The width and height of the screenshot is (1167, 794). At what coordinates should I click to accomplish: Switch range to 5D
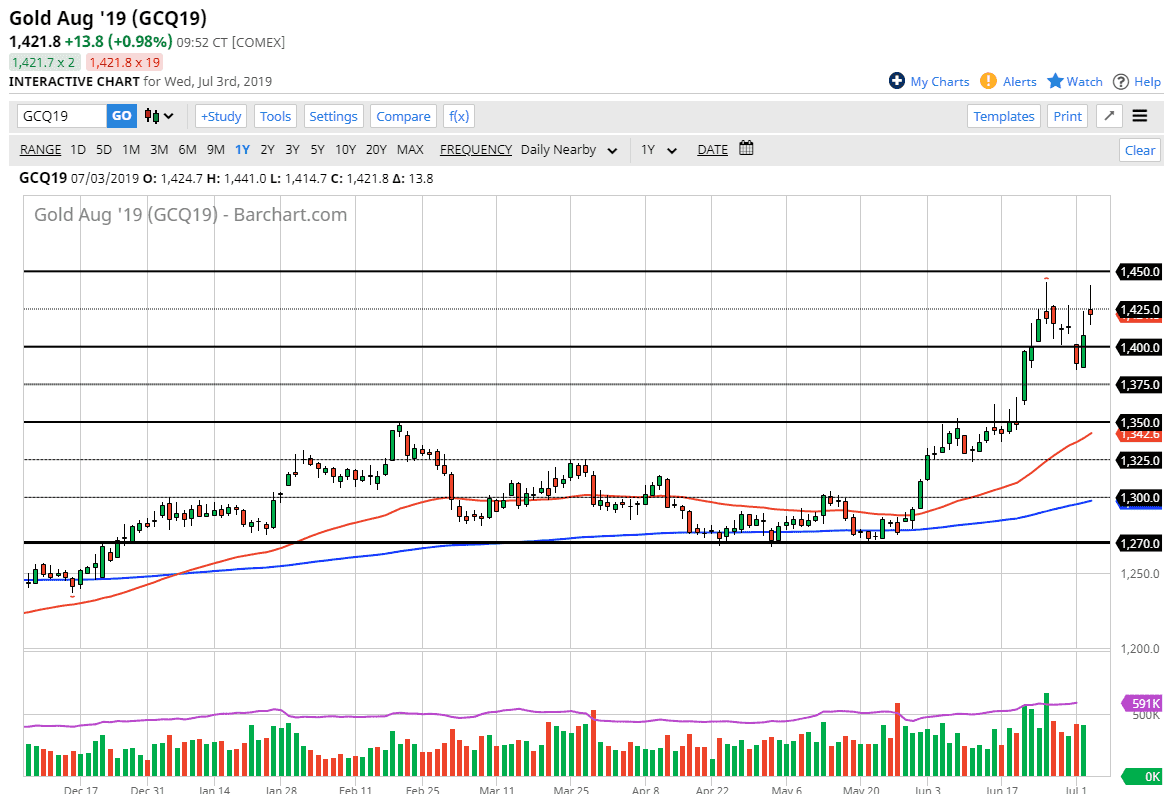(104, 150)
